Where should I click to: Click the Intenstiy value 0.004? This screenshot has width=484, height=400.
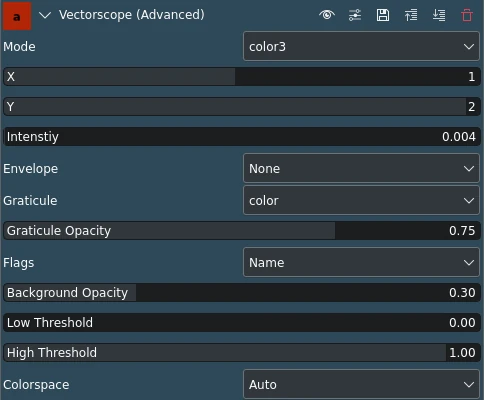(x=459, y=137)
